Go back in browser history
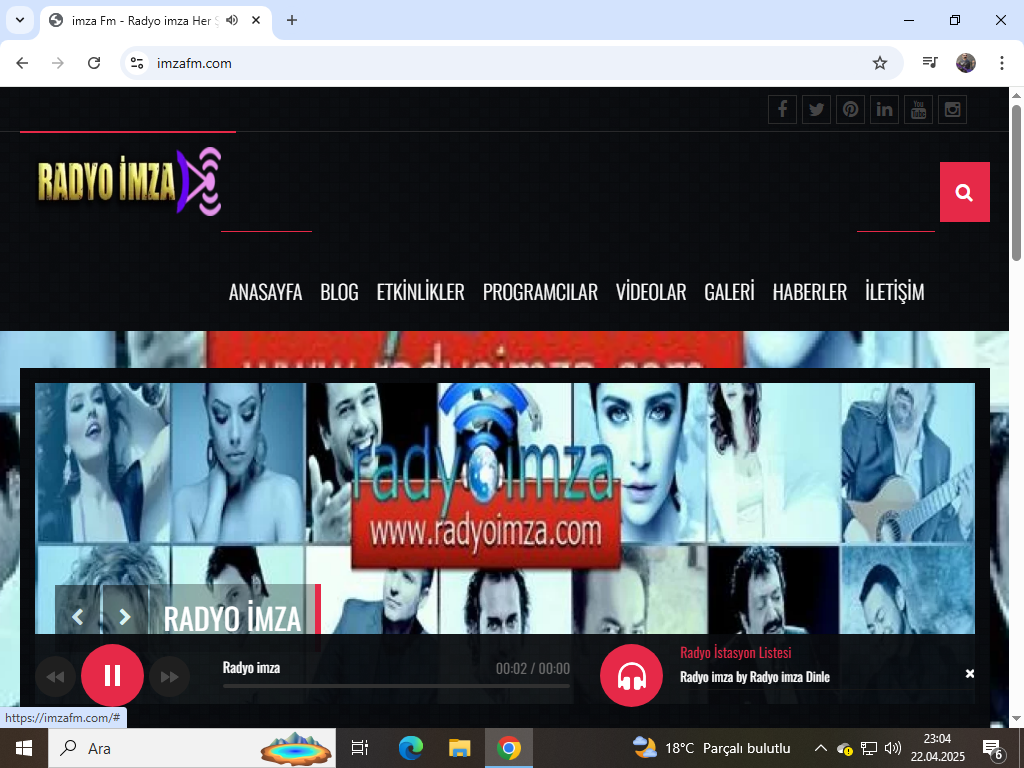 (x=22, y=63)
